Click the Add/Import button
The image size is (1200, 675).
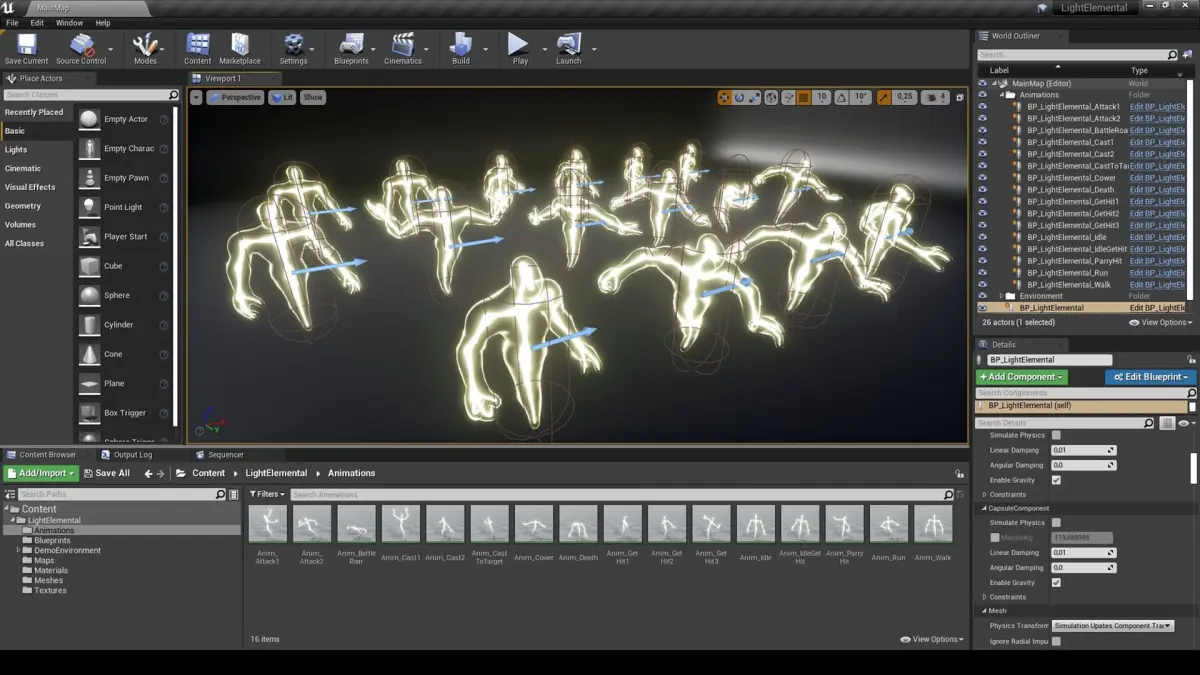pos(41,473)
